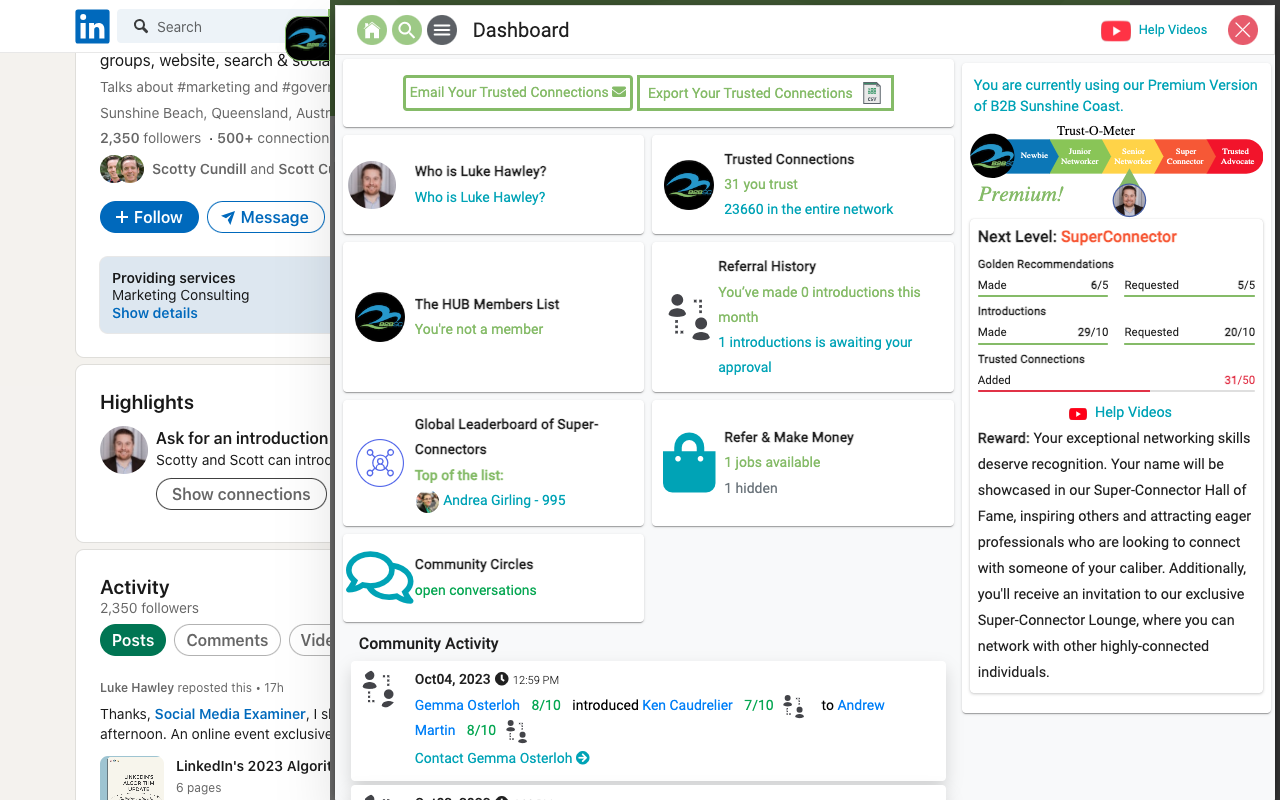Click the Junior Networker Trust-O-Meter segment

tap(1080, 156)
